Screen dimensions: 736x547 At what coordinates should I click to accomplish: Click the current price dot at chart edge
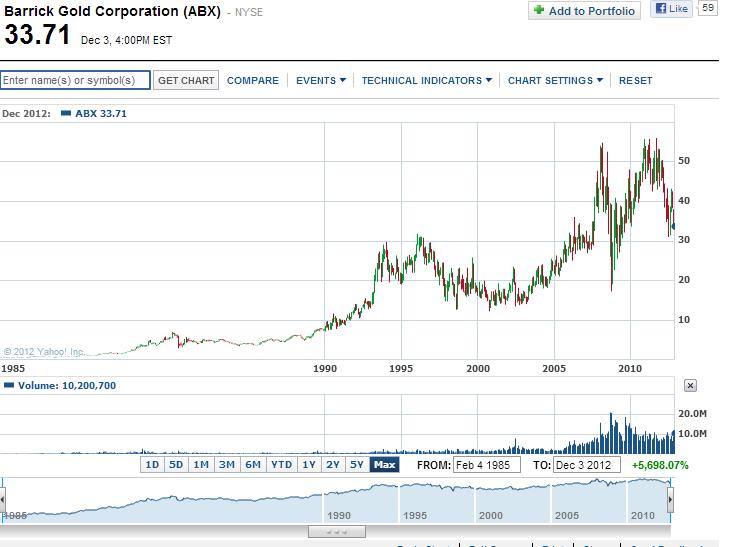tap(674, 226)
